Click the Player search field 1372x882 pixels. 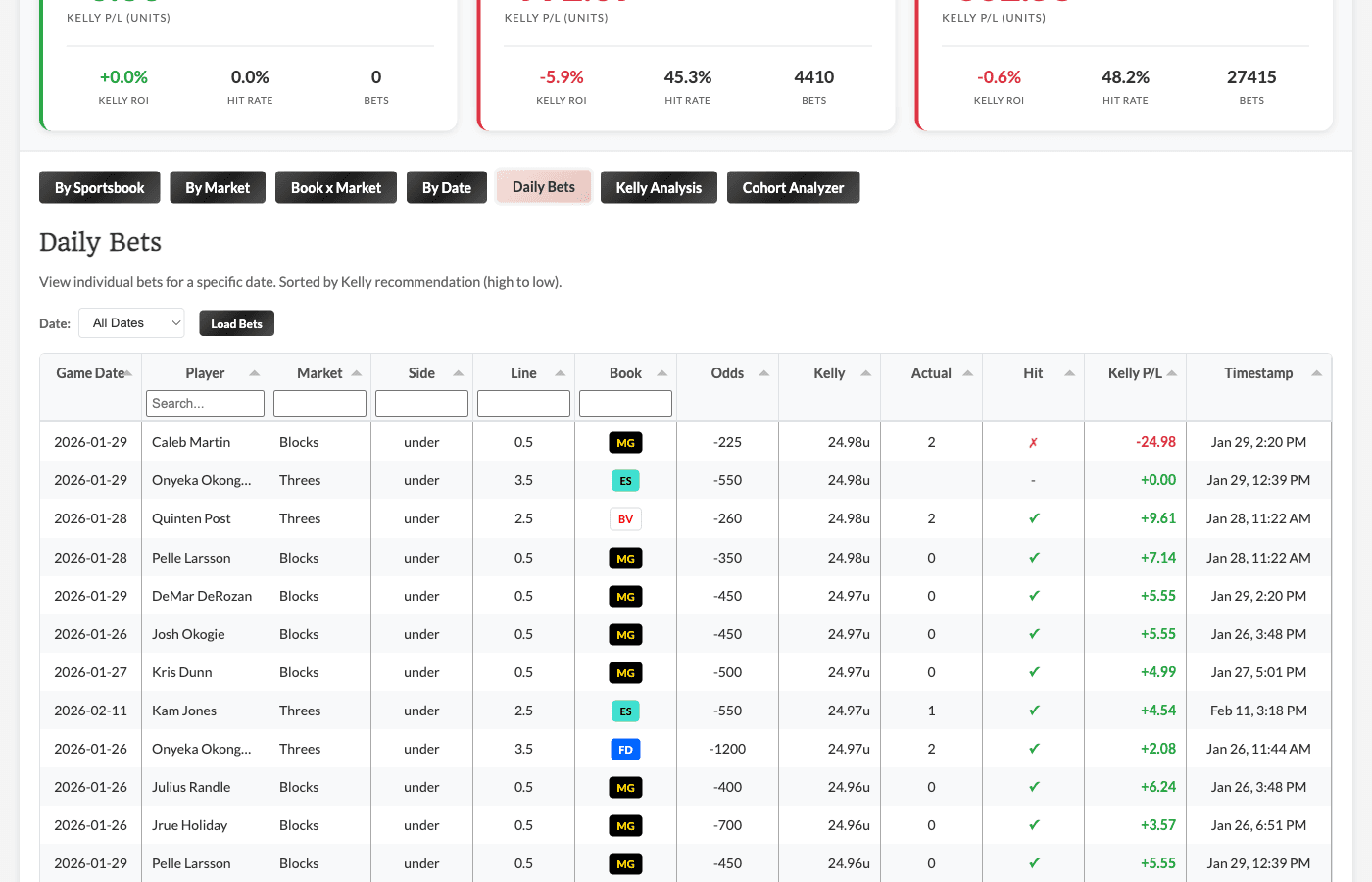coord(205,403)
